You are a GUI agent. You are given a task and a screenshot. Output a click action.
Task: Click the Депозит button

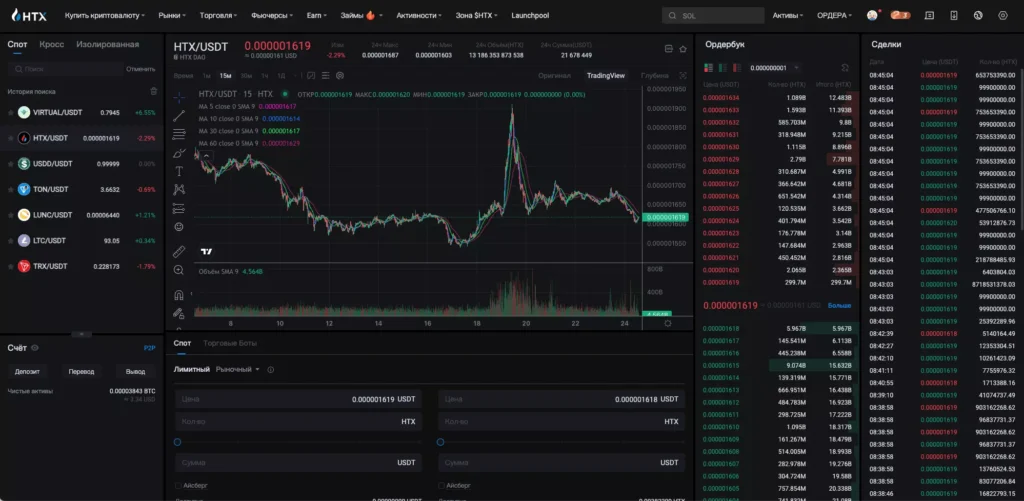(x=27, y=371)
